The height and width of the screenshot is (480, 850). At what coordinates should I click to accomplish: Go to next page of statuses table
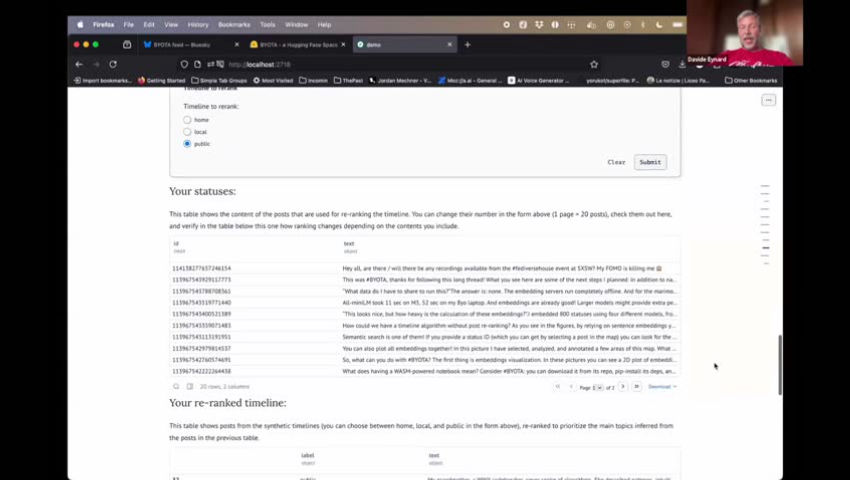(622, 386)
